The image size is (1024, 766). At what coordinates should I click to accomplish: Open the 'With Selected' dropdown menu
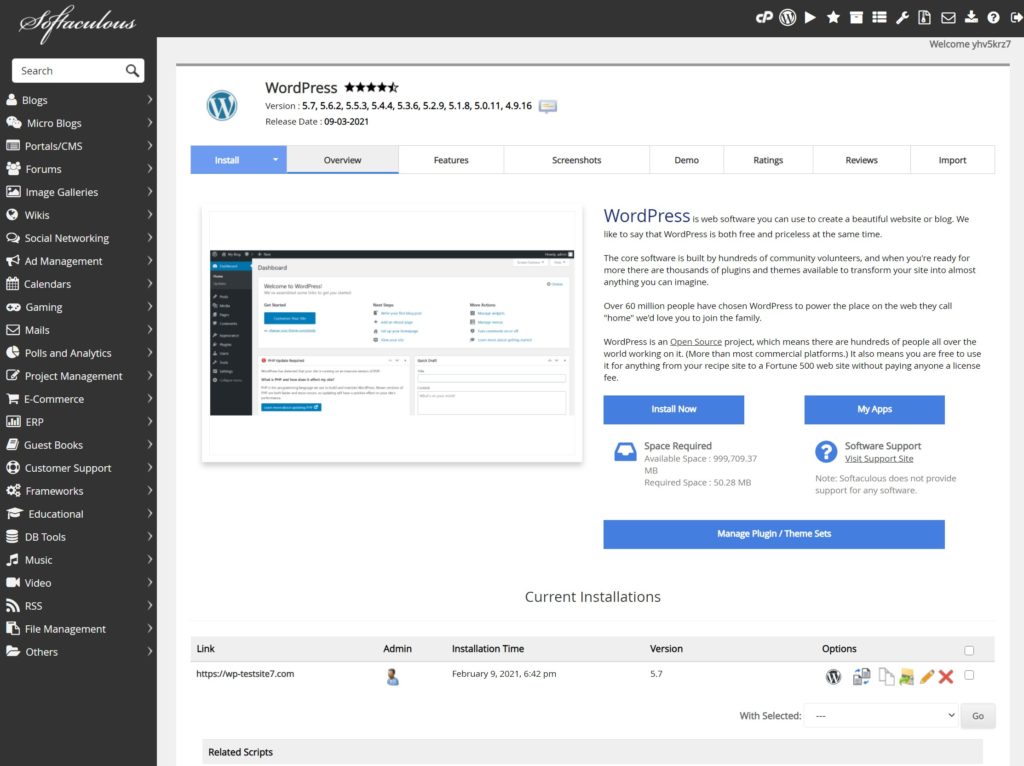(x=880, y=715)
